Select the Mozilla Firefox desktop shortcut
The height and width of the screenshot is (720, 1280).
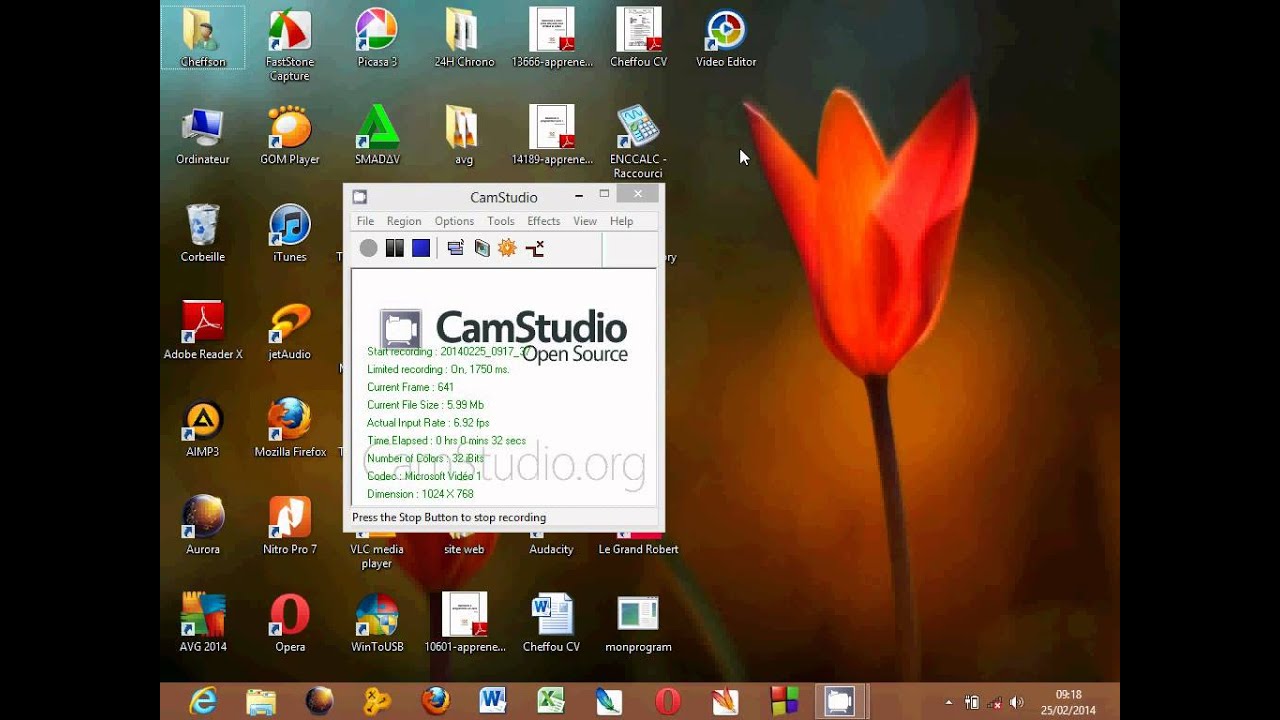click(x=290, y=428)
